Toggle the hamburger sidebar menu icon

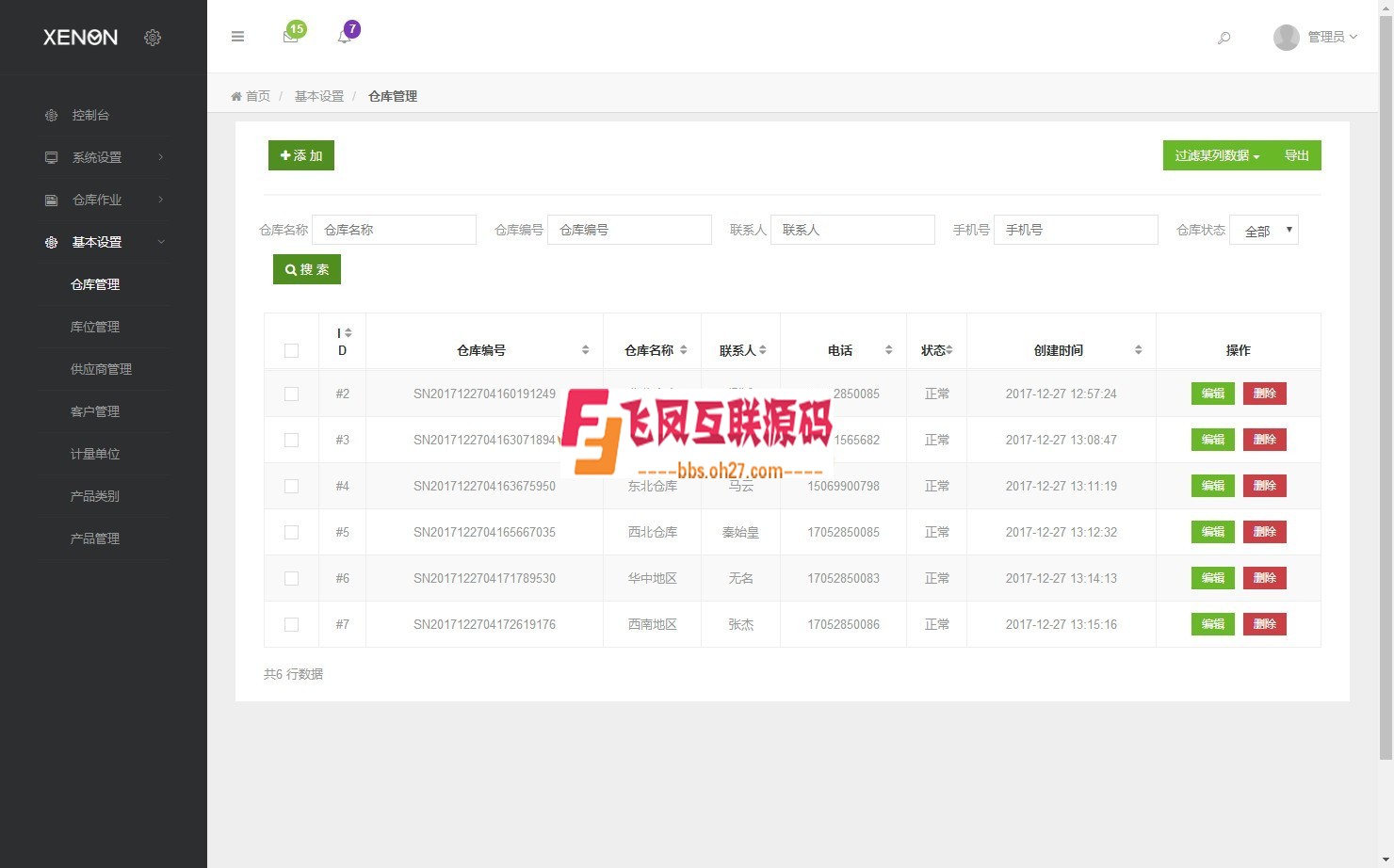click(x=237, y=37)
